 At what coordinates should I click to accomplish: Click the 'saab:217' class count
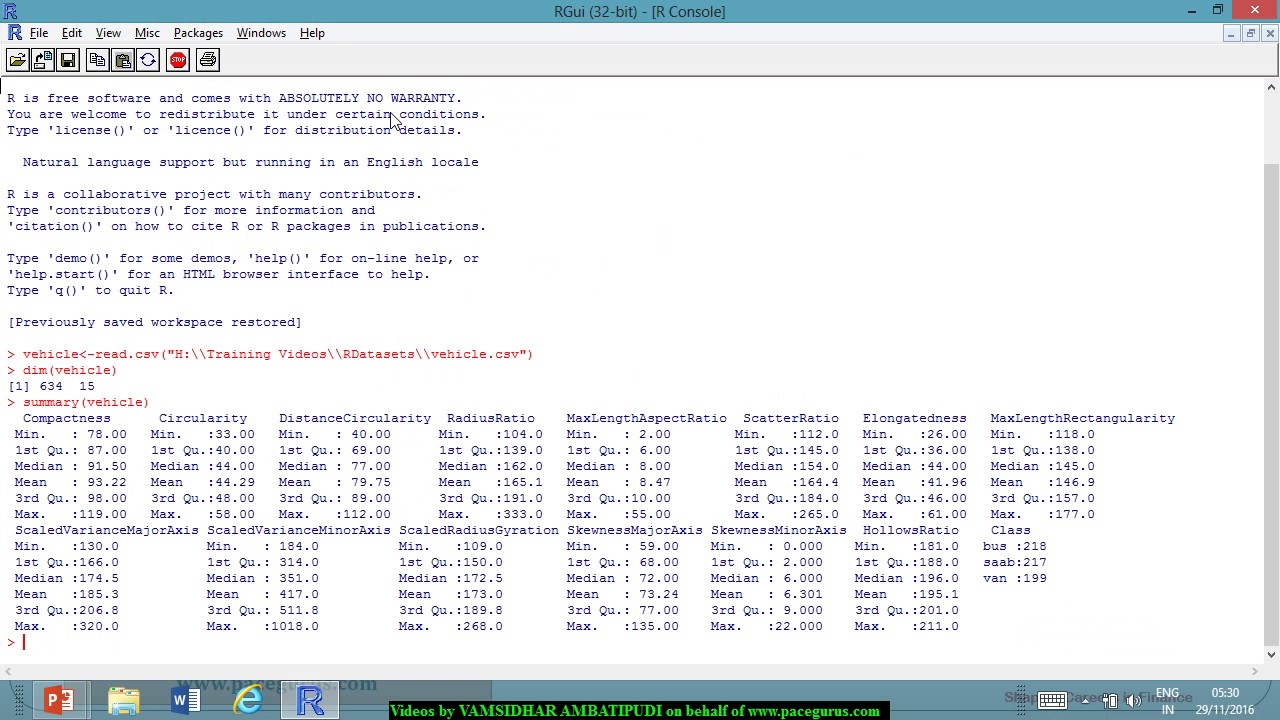coord(1015,562)
